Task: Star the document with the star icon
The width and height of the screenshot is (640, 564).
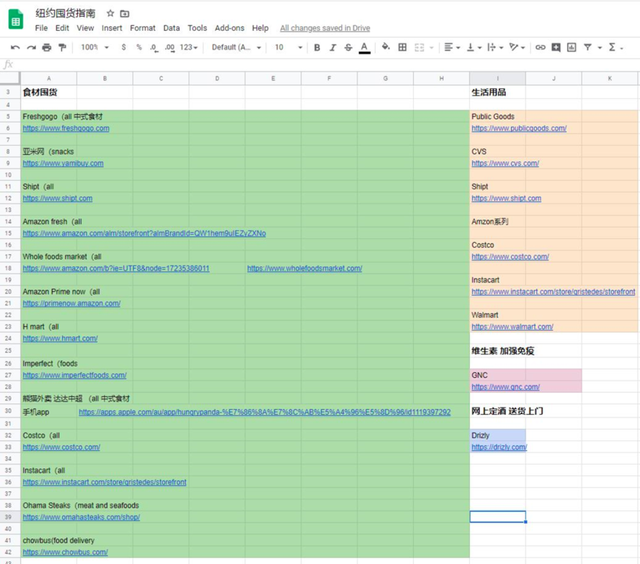Action: tap(110, 13)
